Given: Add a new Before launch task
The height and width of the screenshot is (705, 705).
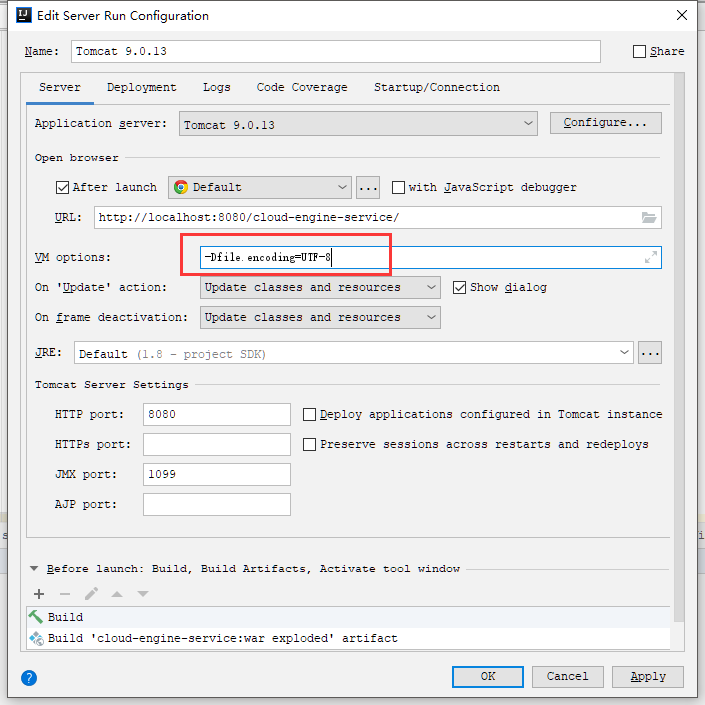Looking at the screenshot, I should [39, 594].
